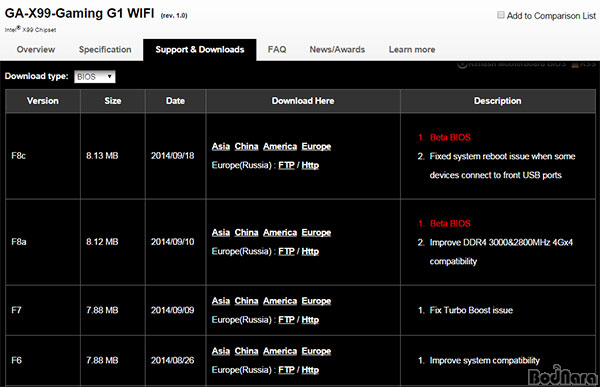Download F8a BIOS from Asia
The height and width of the screenshot is (387, 600).
(x=221, y=233)
